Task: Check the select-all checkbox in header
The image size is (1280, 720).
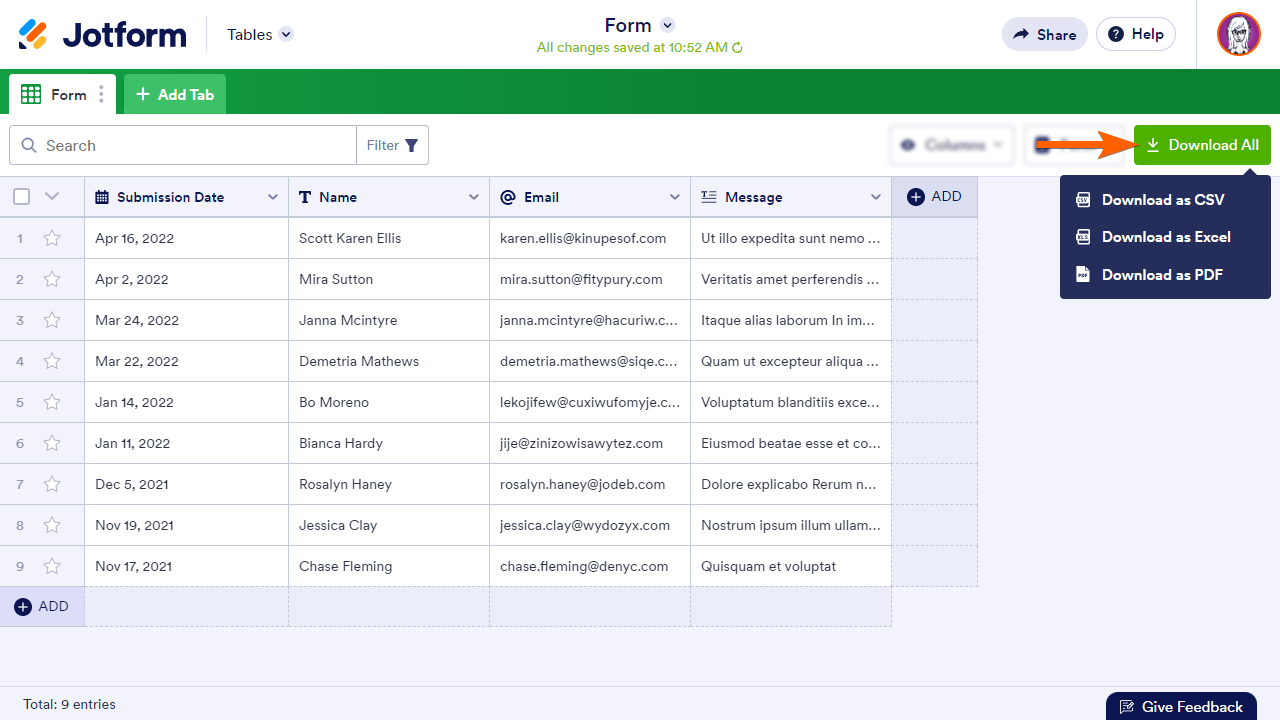Action: 21,196
